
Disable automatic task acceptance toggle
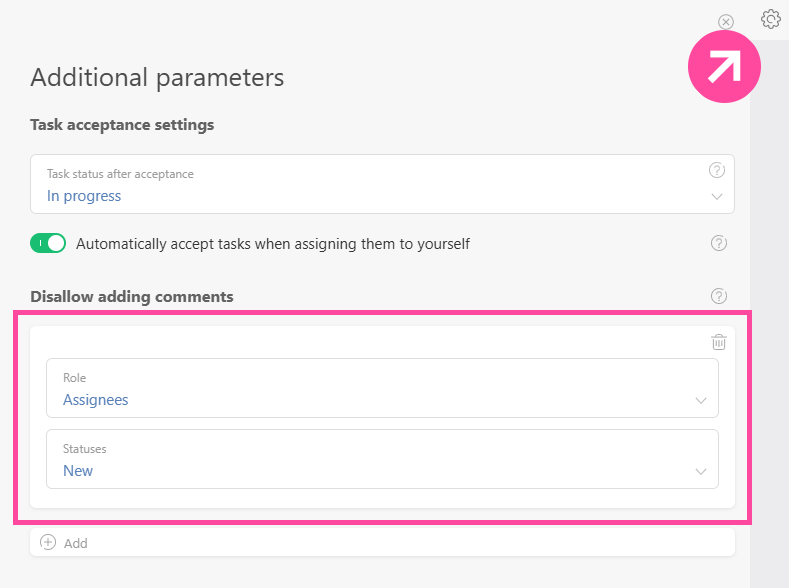click(48, 243)
